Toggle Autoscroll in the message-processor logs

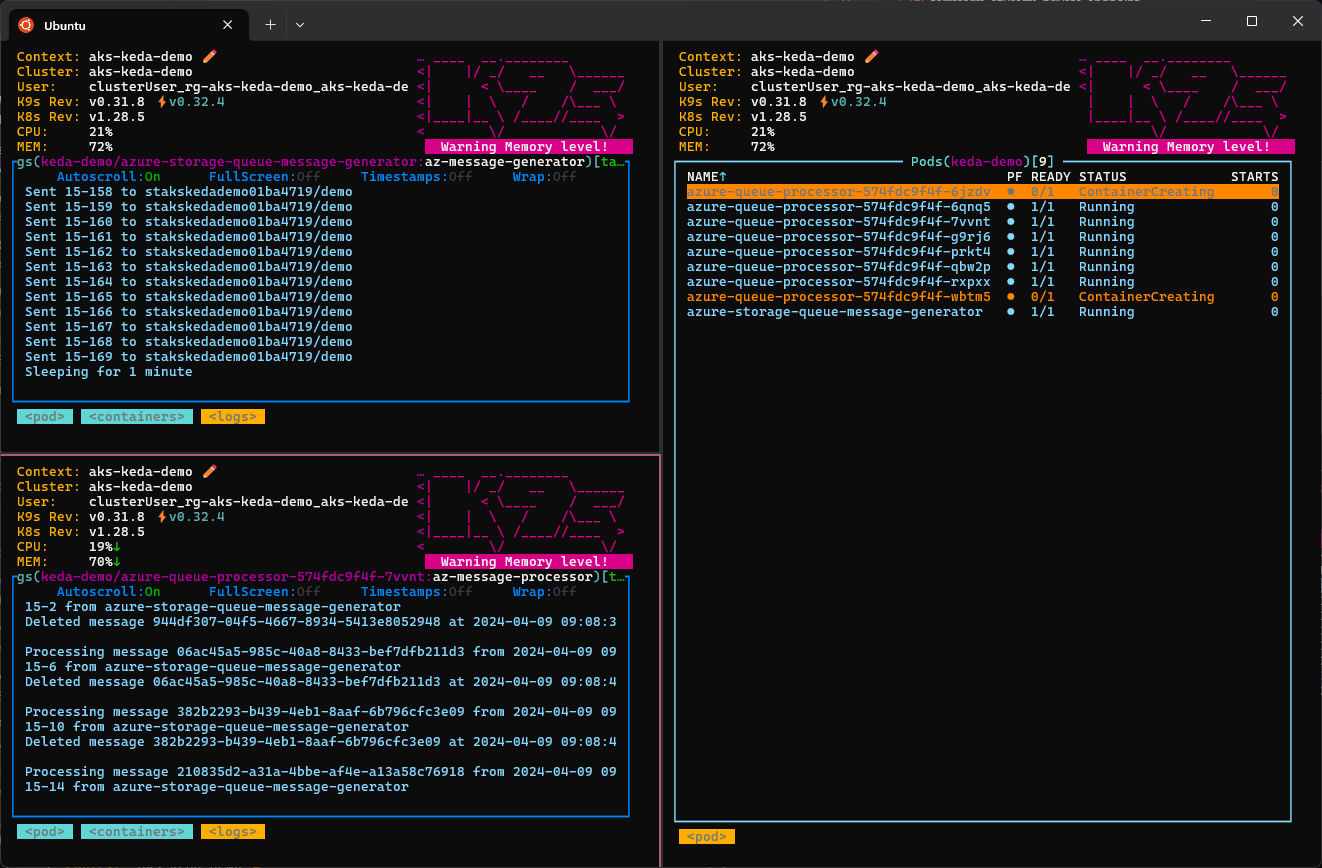(109, 592)
